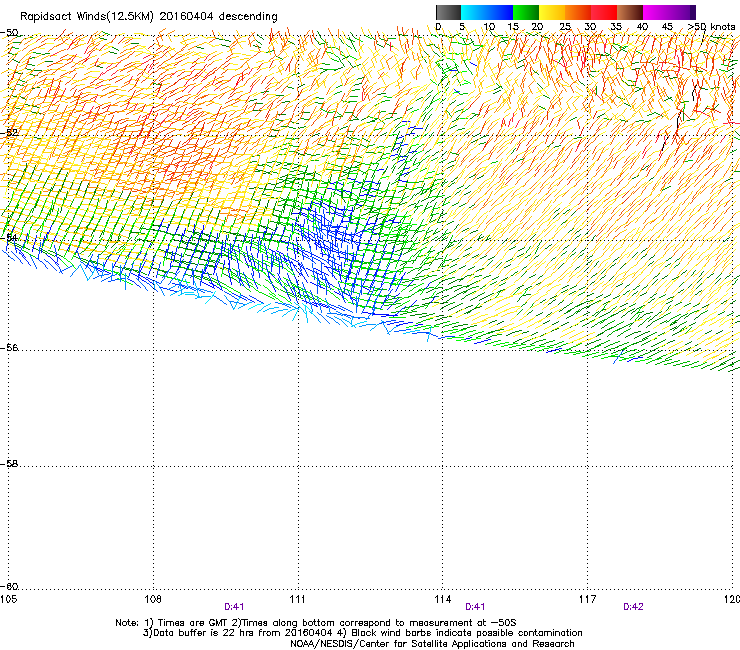Click the latitude label '-60'
The width and height of the screenshot is (740, 650).
point(9,587)
